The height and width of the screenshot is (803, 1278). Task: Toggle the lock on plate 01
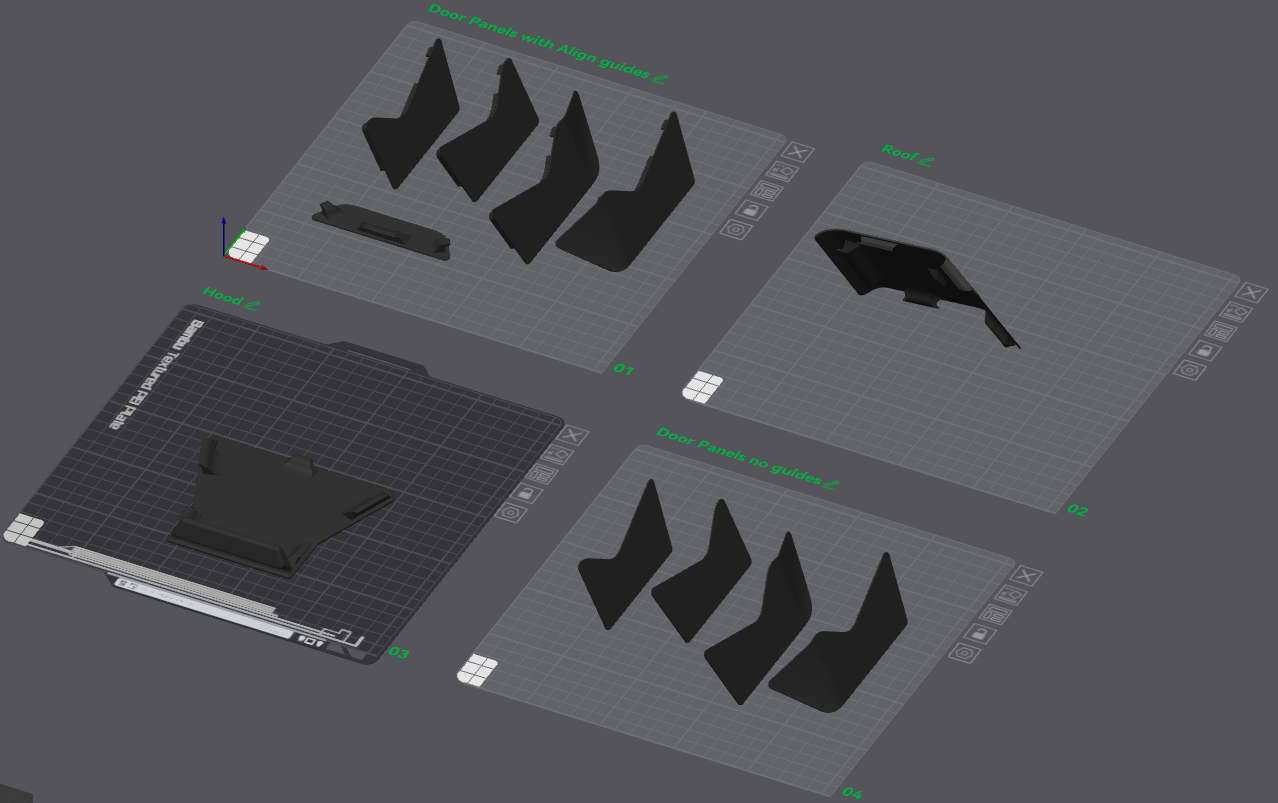[x=750, y=209]
